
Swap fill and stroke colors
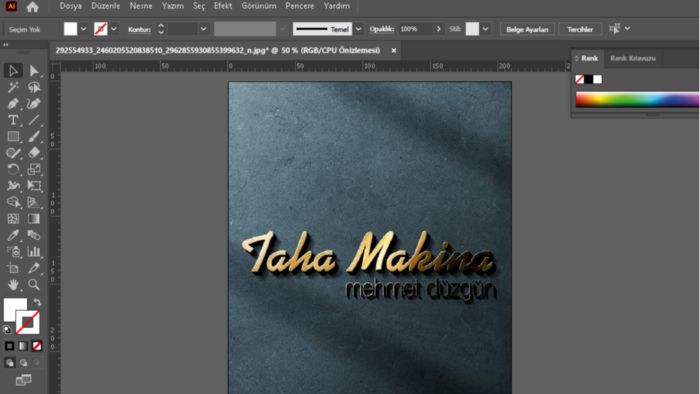(x=37, y=302)
